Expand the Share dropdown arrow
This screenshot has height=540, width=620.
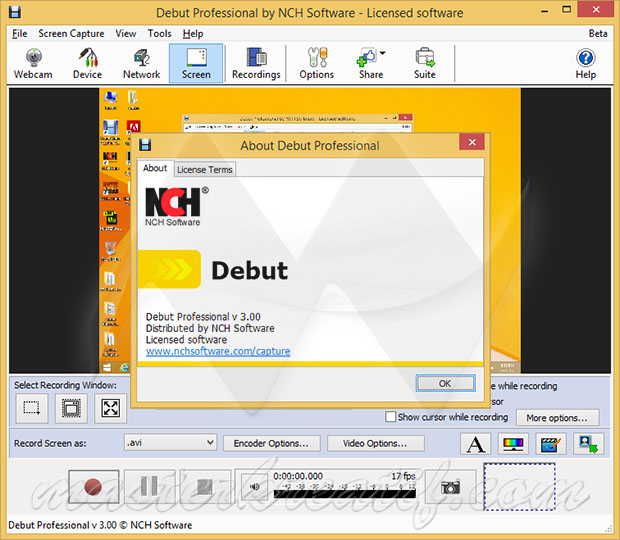click(382, 53)
